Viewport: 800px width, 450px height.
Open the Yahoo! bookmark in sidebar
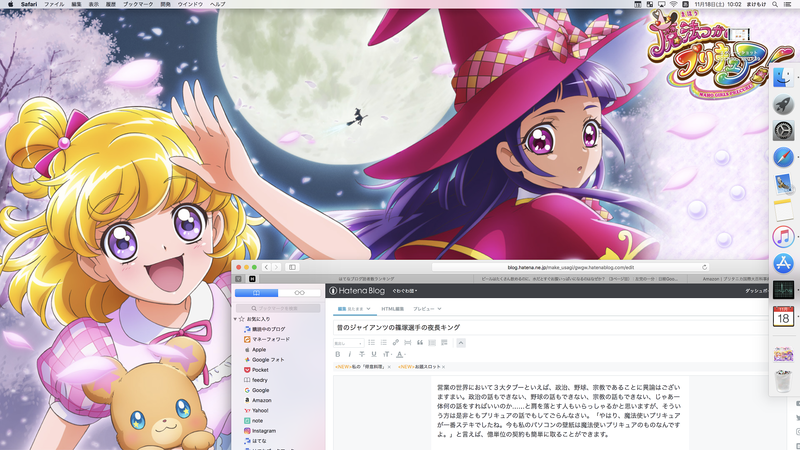tap(256, 410)
